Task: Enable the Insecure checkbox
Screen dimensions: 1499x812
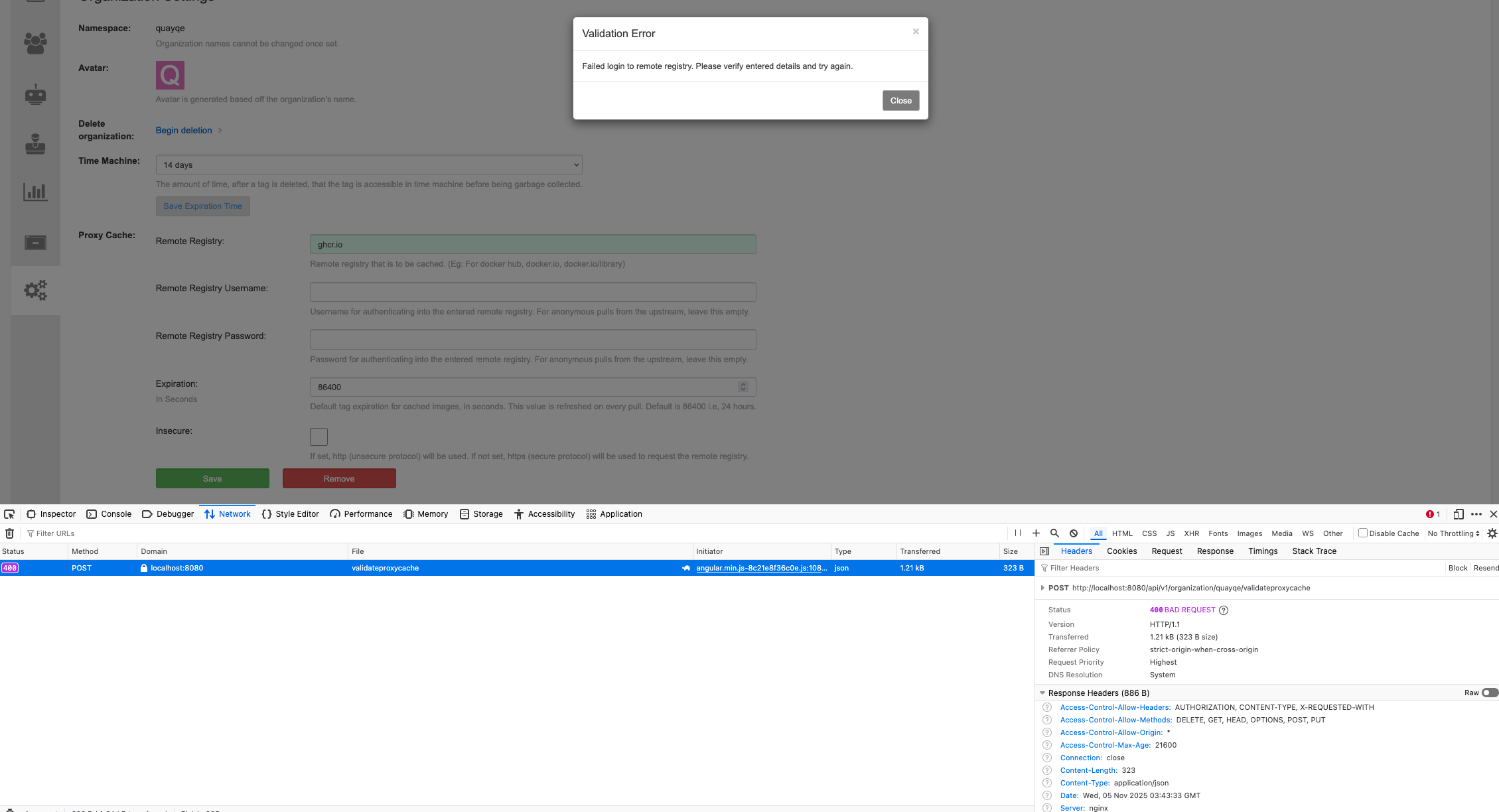Action: click(x=319, y=437)
